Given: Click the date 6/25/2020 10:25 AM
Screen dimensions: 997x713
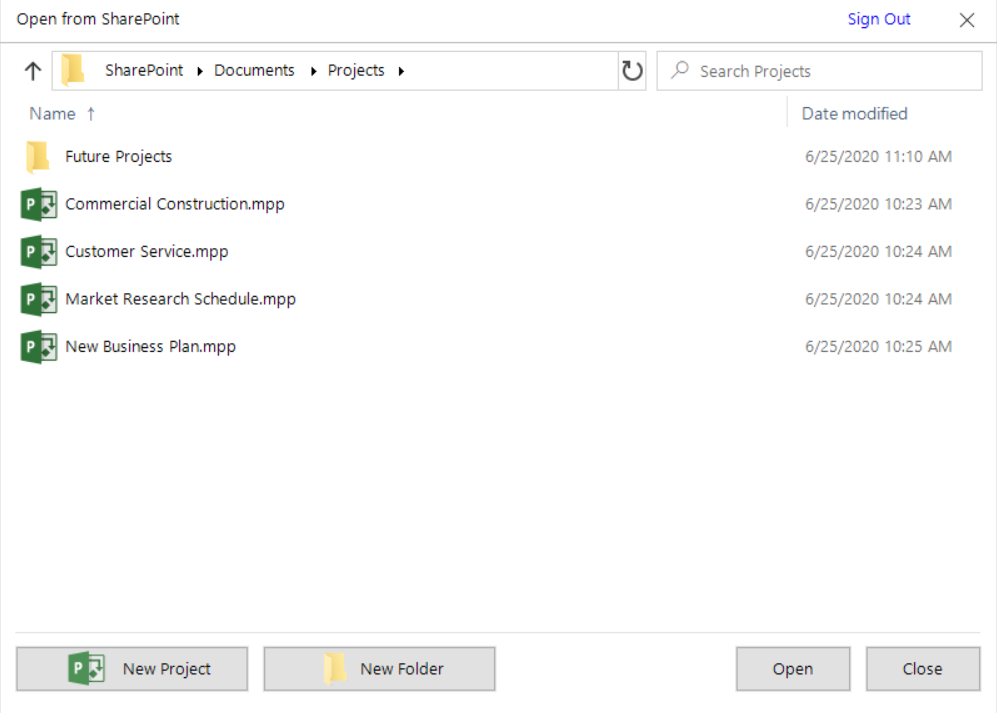Looking at the screenshot, I should (x=878, y=347).
